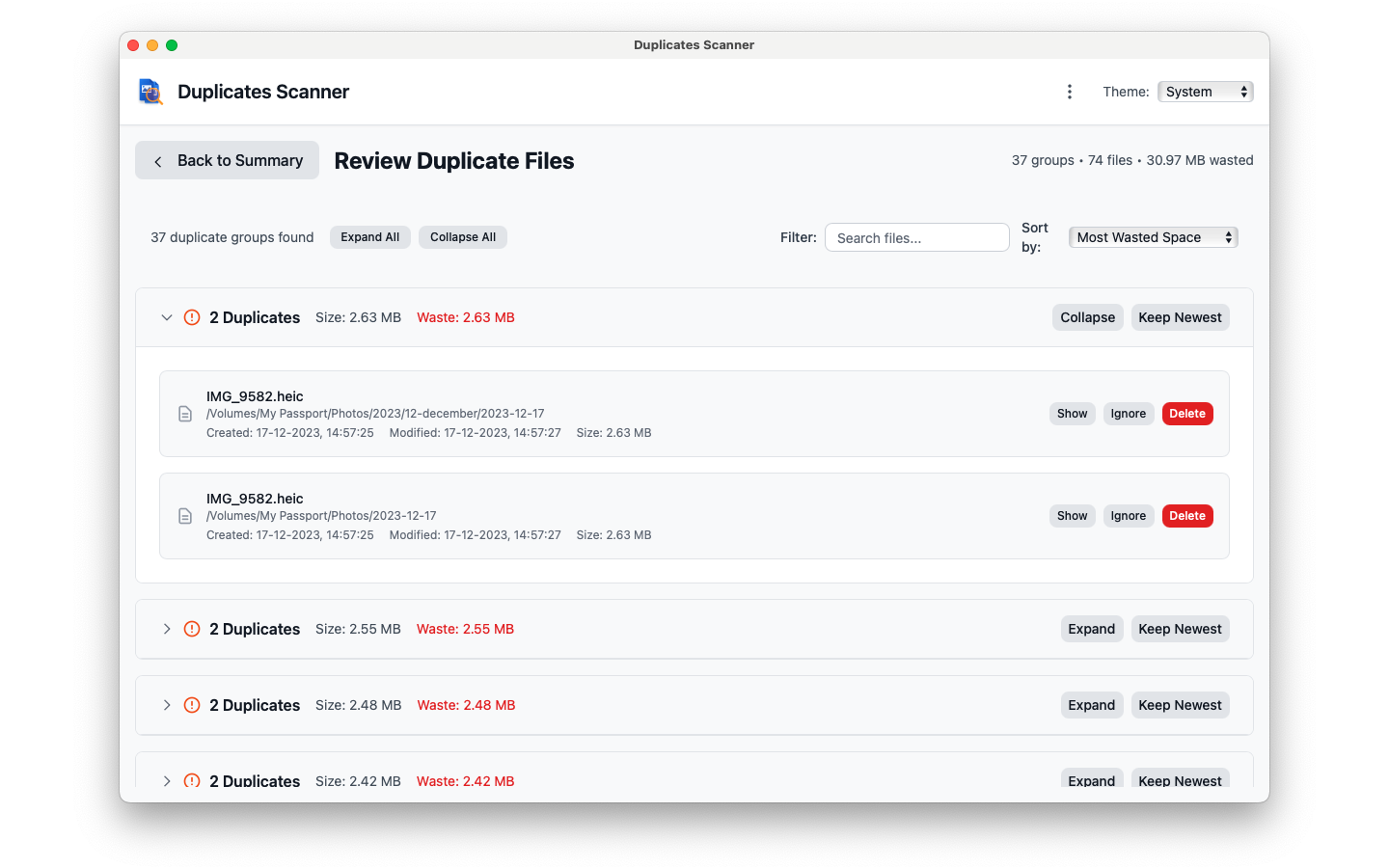1389x868 pixels.
Task: Open the Theme dropdown set to System
Action: click(x=1205, y=92)
